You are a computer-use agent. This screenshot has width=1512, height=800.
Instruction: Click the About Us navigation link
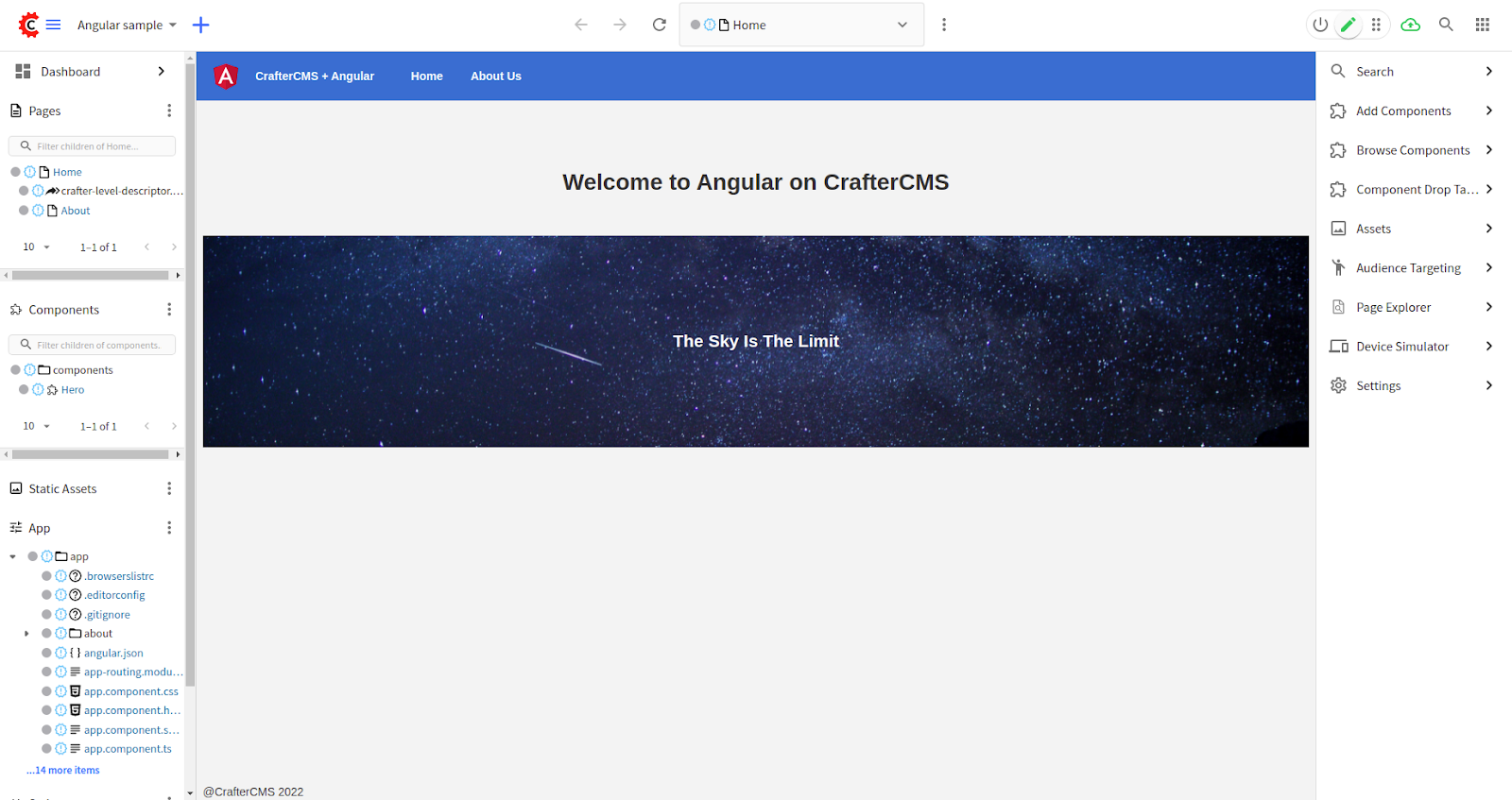coord(495,77)
